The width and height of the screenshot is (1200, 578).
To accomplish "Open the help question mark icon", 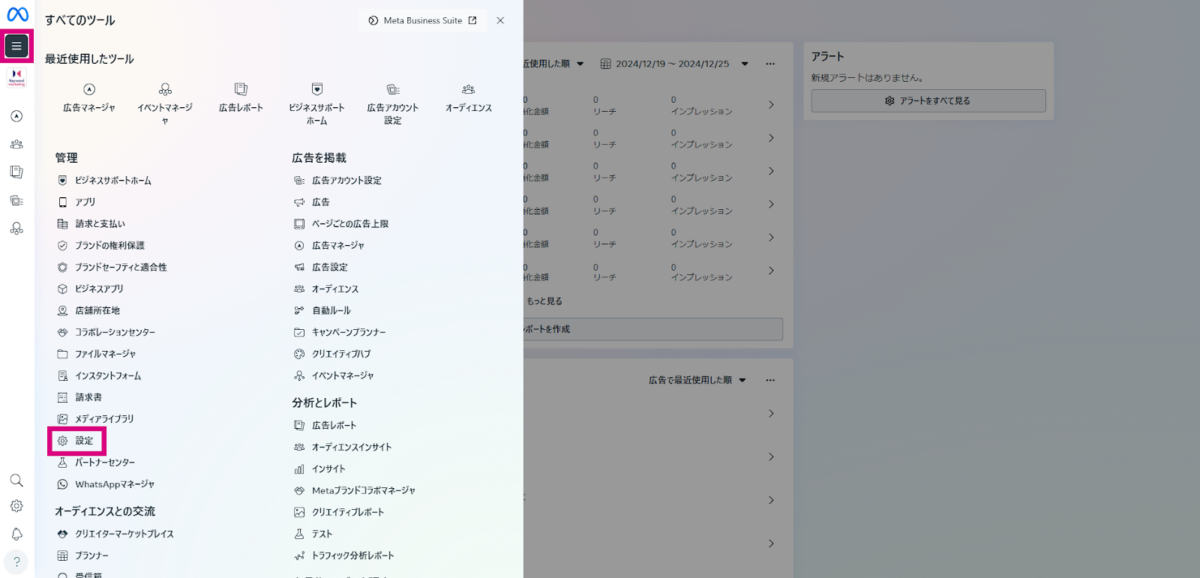I will coord(16,561).
